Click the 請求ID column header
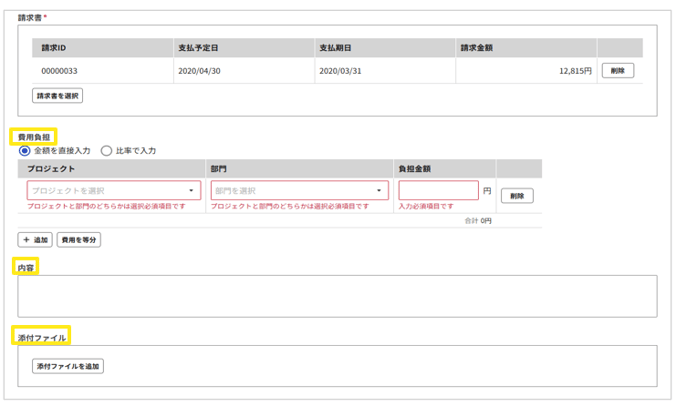This screenshot has width=676, height=406. (x=54, y=47)
